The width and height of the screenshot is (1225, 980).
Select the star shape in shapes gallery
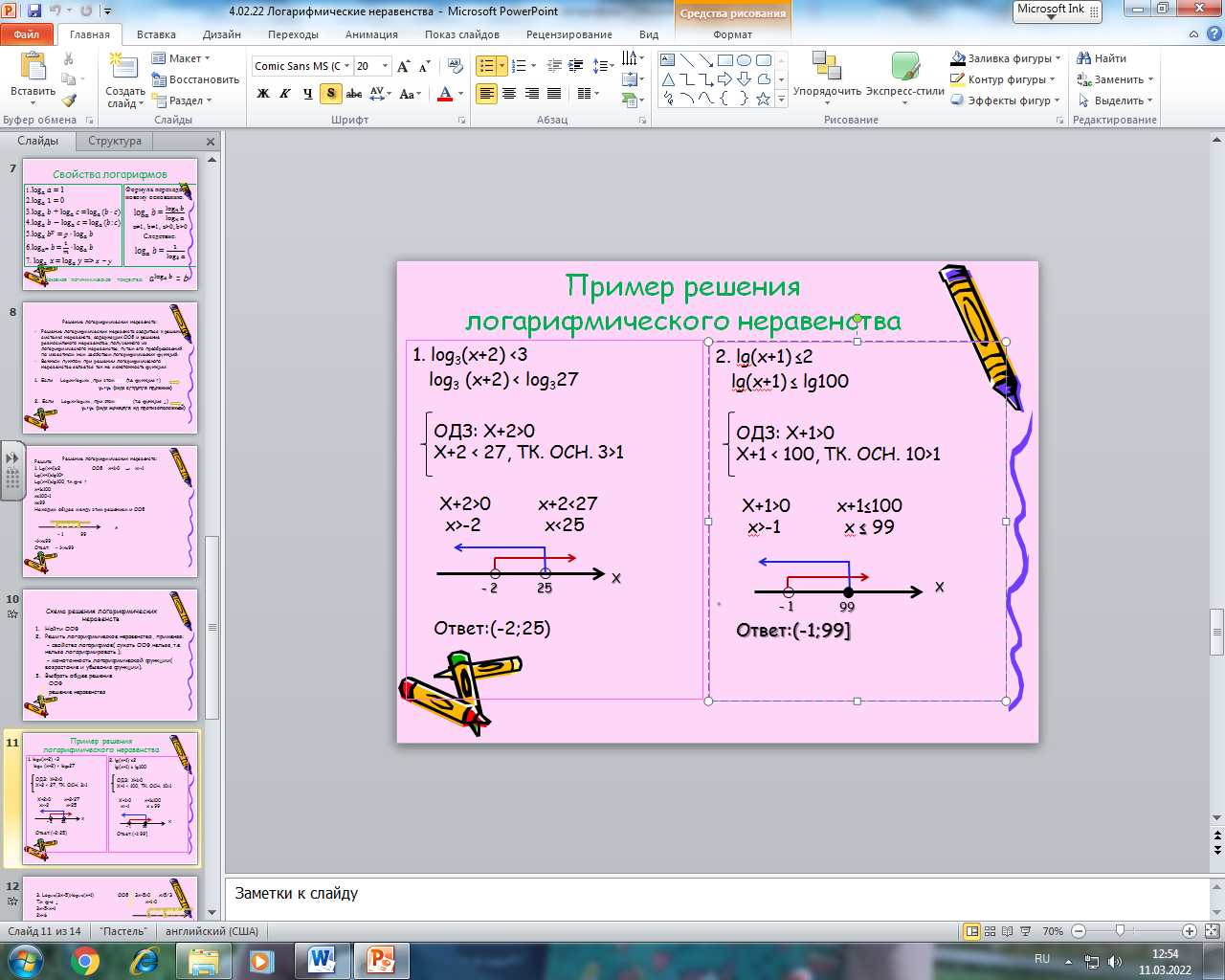tap(763, 99)
